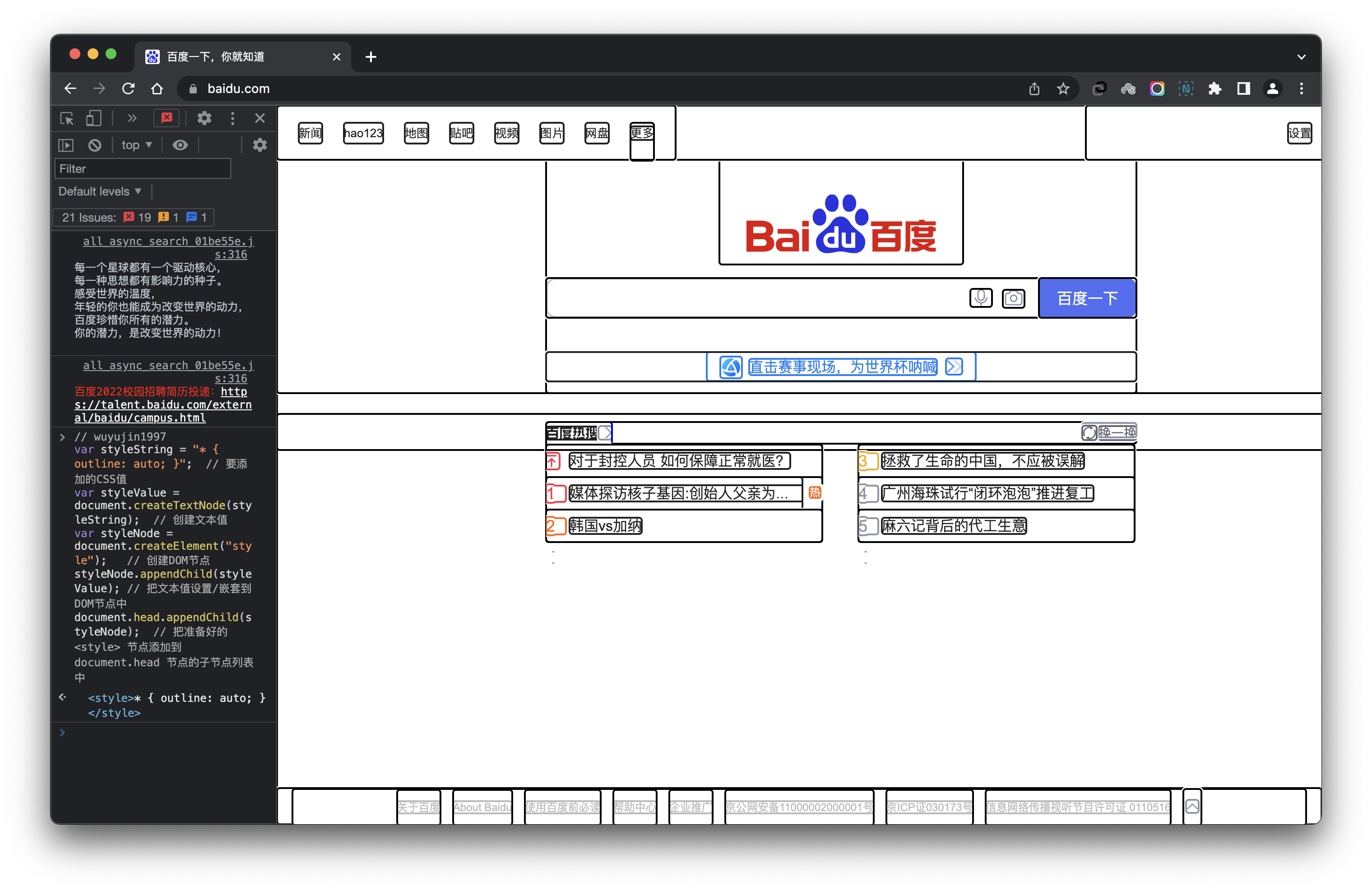Click the 百度一下 search button
The width and height of the screenshot is (1372, 891).
pos(1087,298)
